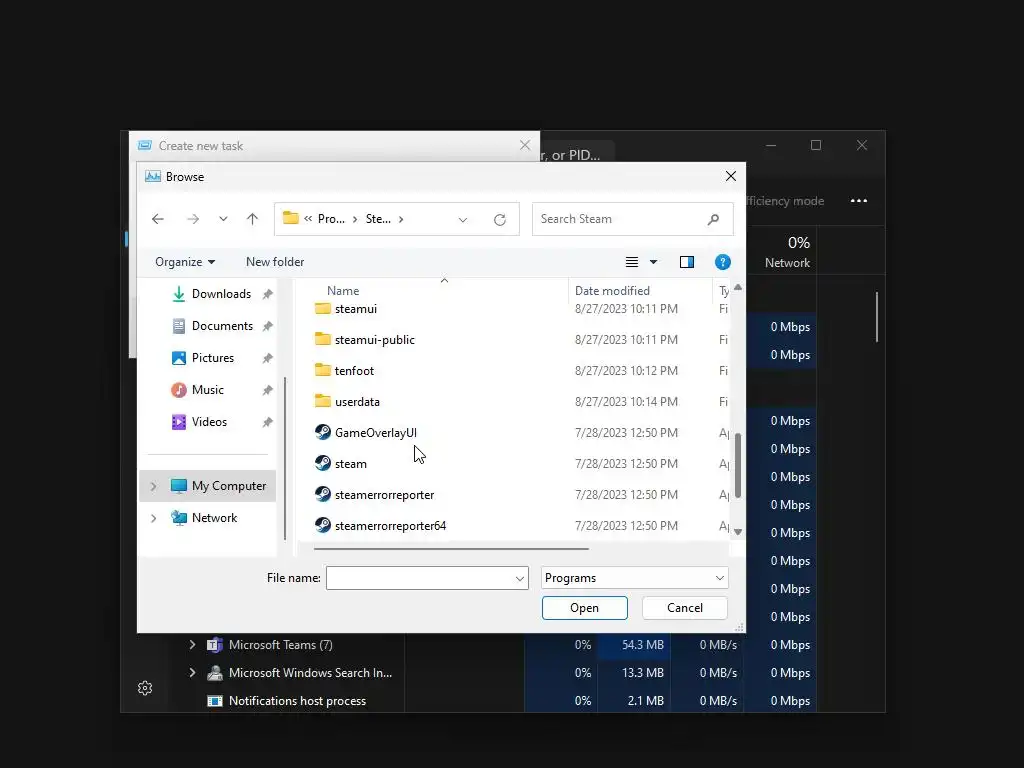
Task: Open the view options dropdown arrow
Action: click(653, 262)
